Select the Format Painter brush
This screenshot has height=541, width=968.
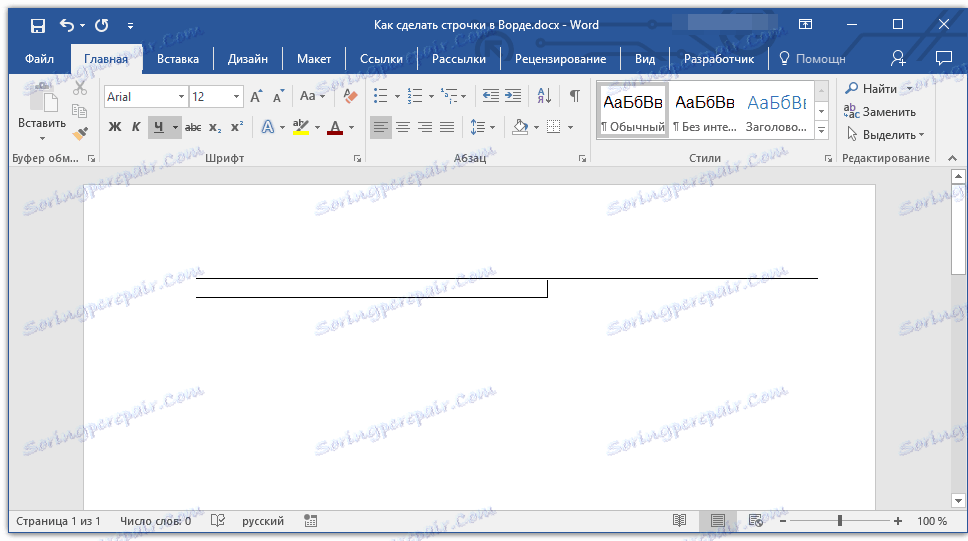(80, 133)
